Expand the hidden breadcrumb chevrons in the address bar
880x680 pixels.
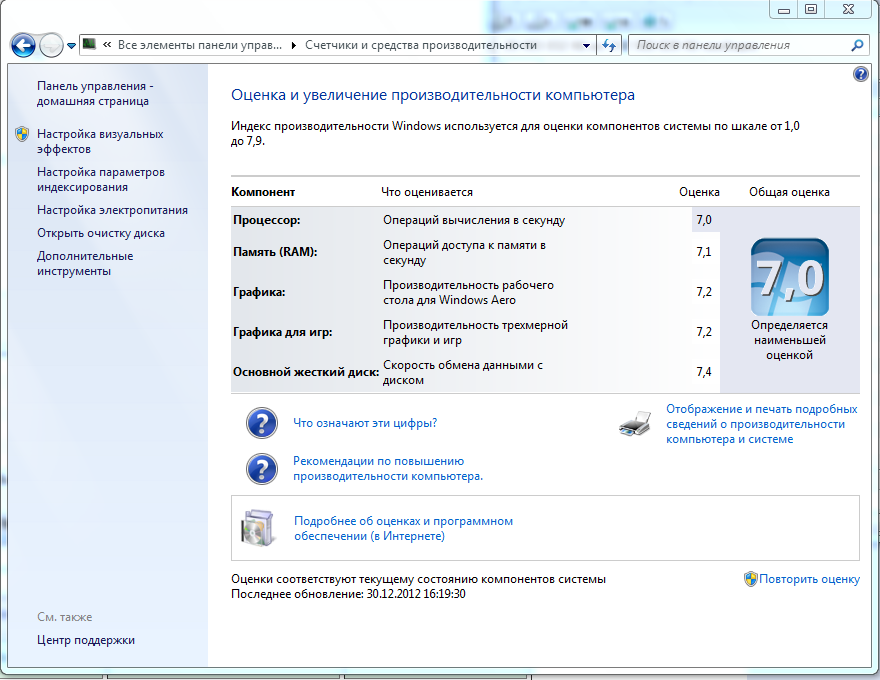[x=107, y=45]
